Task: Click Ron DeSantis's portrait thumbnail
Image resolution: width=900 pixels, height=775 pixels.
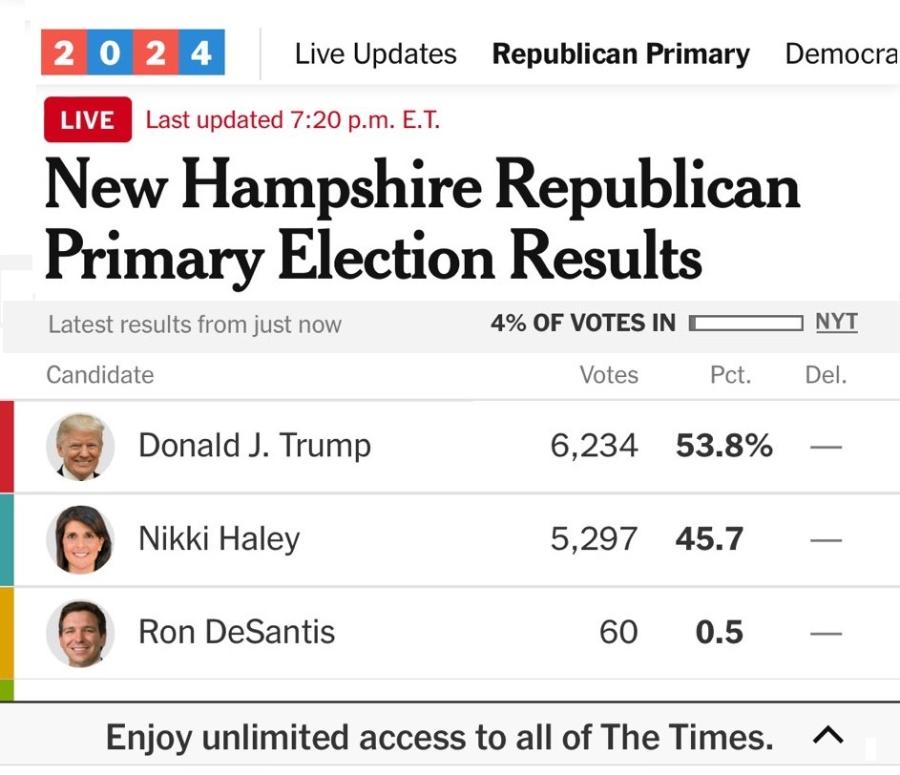Action: coord(80,633)
